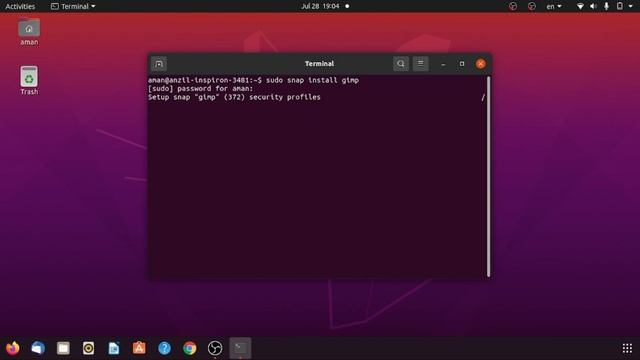Open Ubuntu Software from the dock
The image size is (640, 360).
pyautogui.click(x=139, y=348)
